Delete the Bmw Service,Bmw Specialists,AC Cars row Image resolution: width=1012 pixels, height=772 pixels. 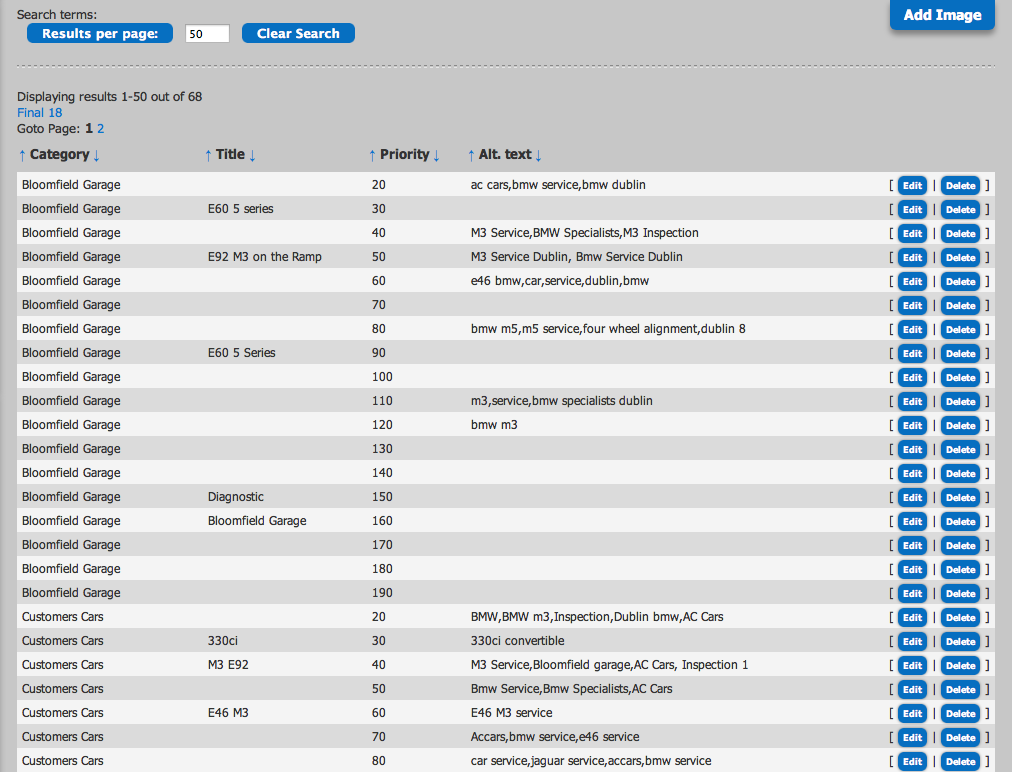[960, 689]
